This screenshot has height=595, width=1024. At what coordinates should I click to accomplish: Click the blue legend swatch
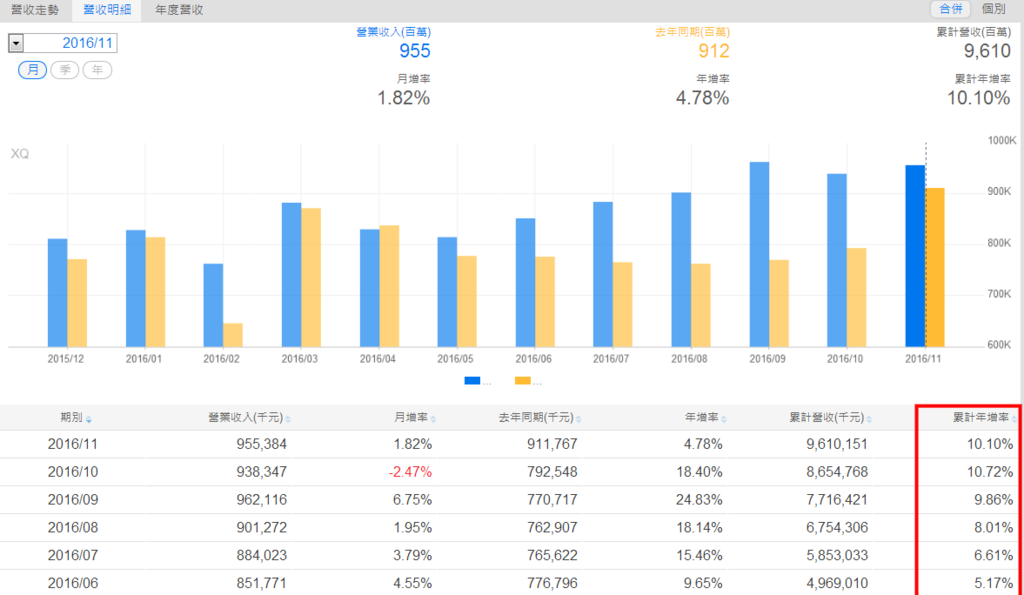(x=472, y=381)
